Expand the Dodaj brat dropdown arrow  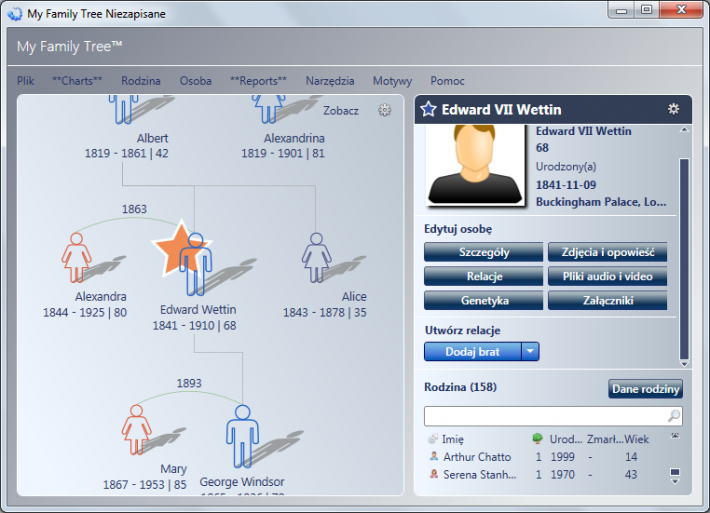[530, 351]
